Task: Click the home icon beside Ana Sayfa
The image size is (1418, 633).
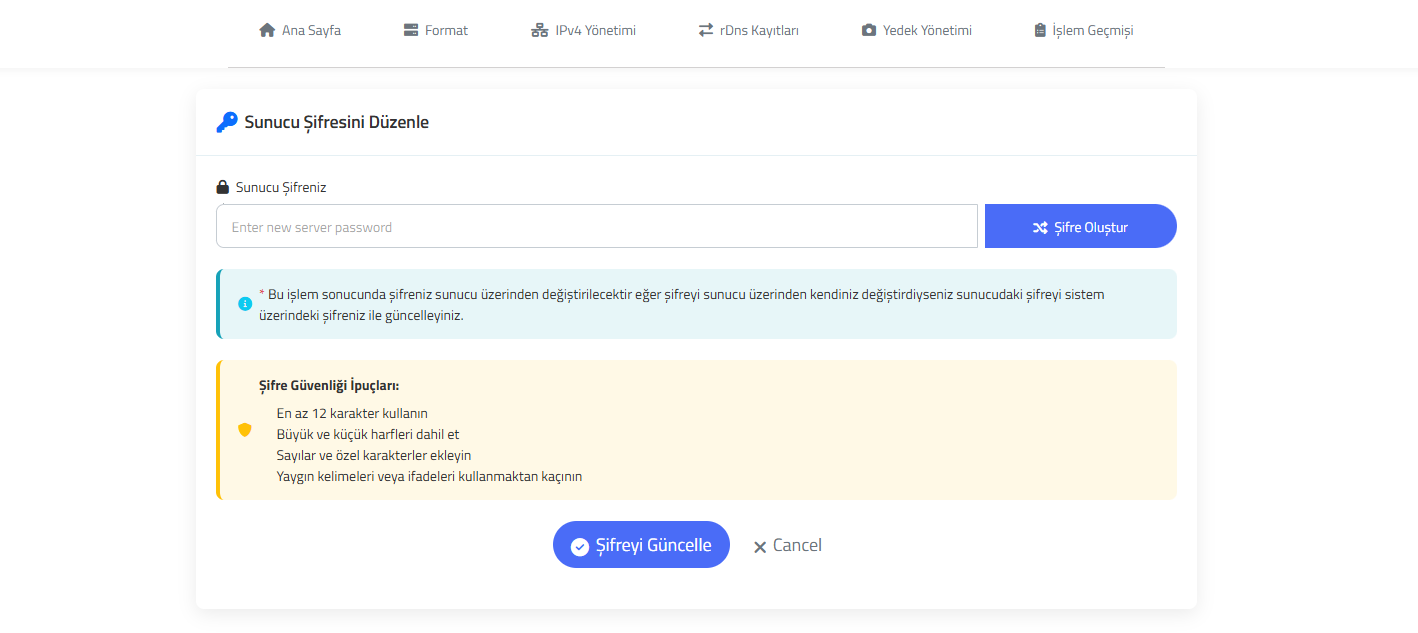Action: coord(267,30)
